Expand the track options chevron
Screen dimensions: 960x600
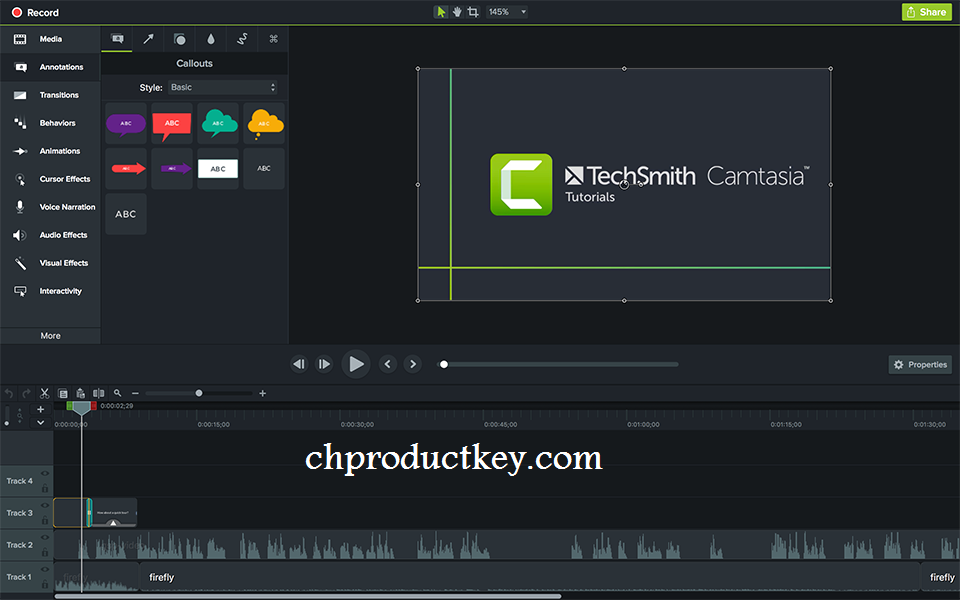(x=40, y=422)
